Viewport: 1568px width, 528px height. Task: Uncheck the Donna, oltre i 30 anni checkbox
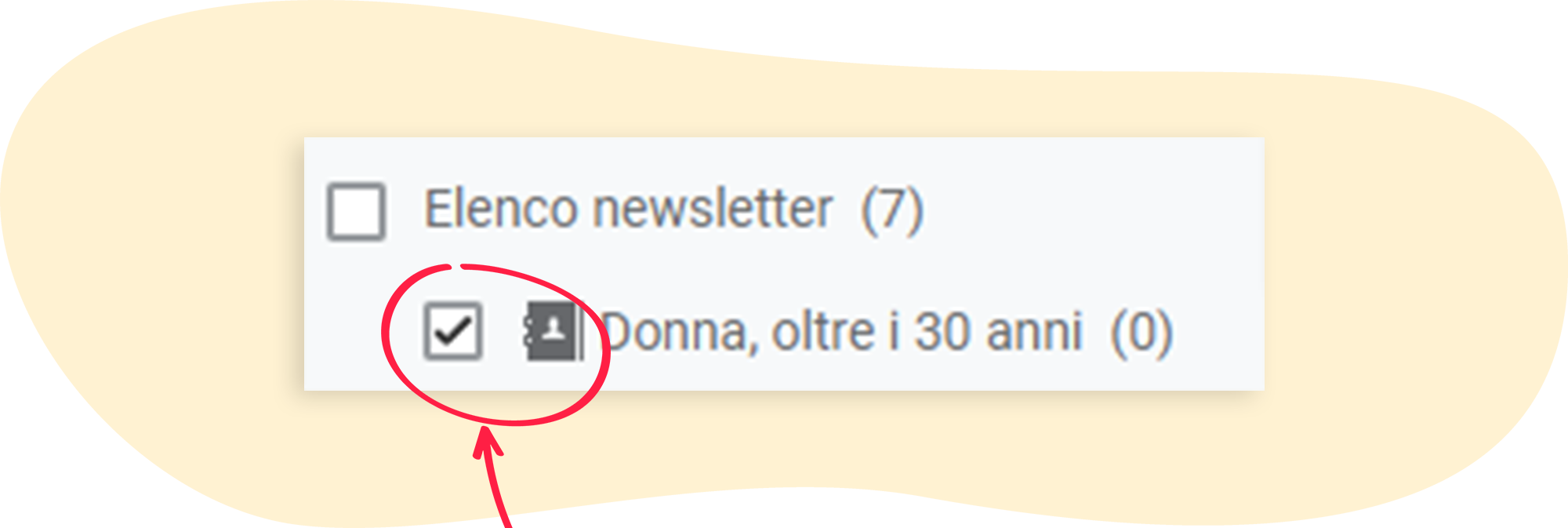click(x=452, y=331)
